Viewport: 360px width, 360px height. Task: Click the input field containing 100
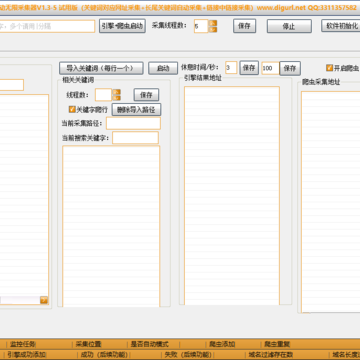(270, 68)
